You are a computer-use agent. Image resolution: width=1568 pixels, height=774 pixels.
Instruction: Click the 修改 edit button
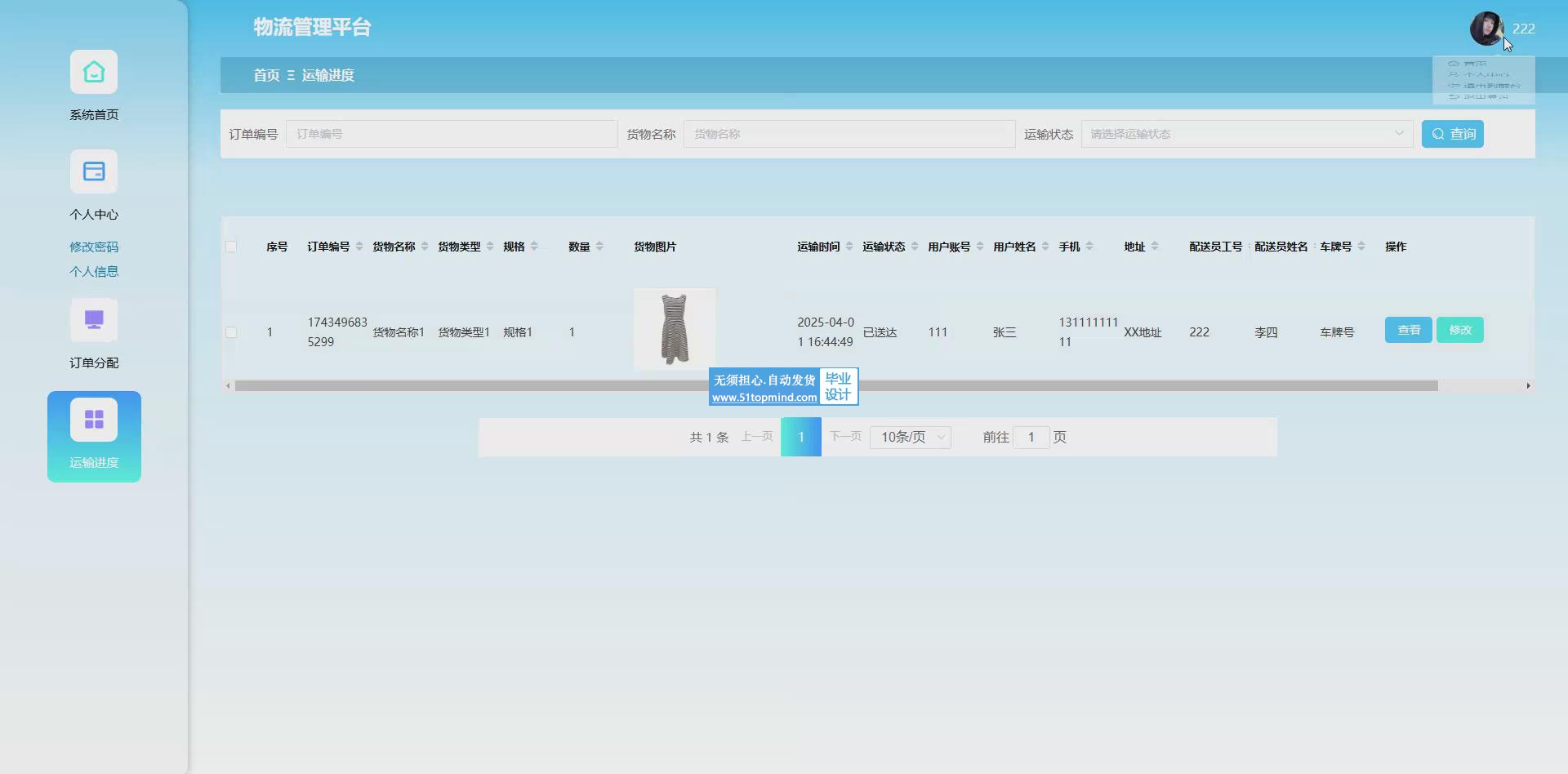point(1459,330)
